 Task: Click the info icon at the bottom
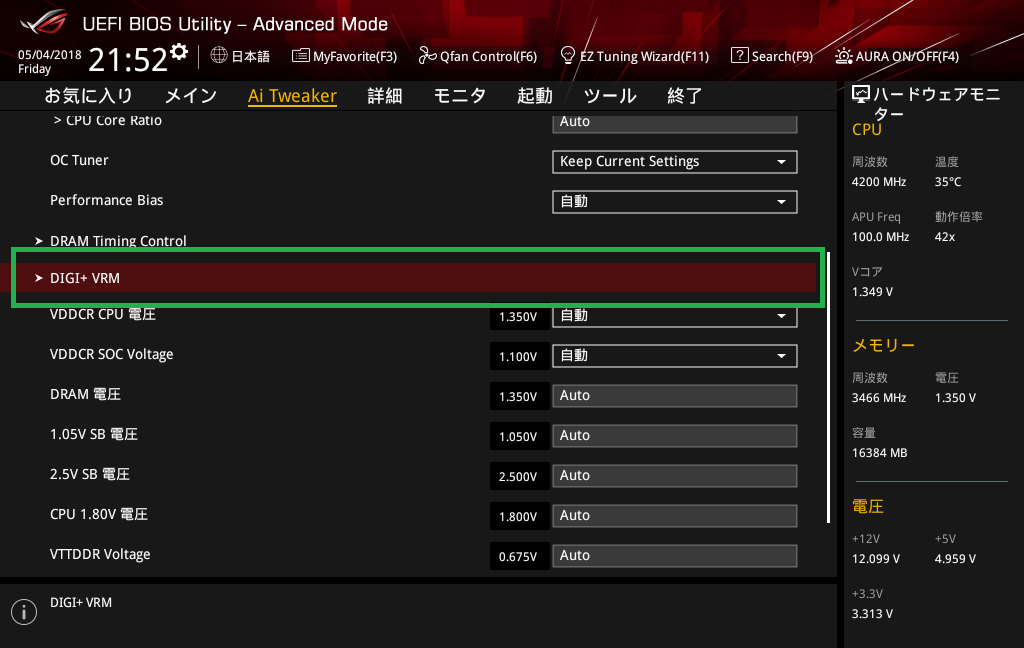click(24, 612)
